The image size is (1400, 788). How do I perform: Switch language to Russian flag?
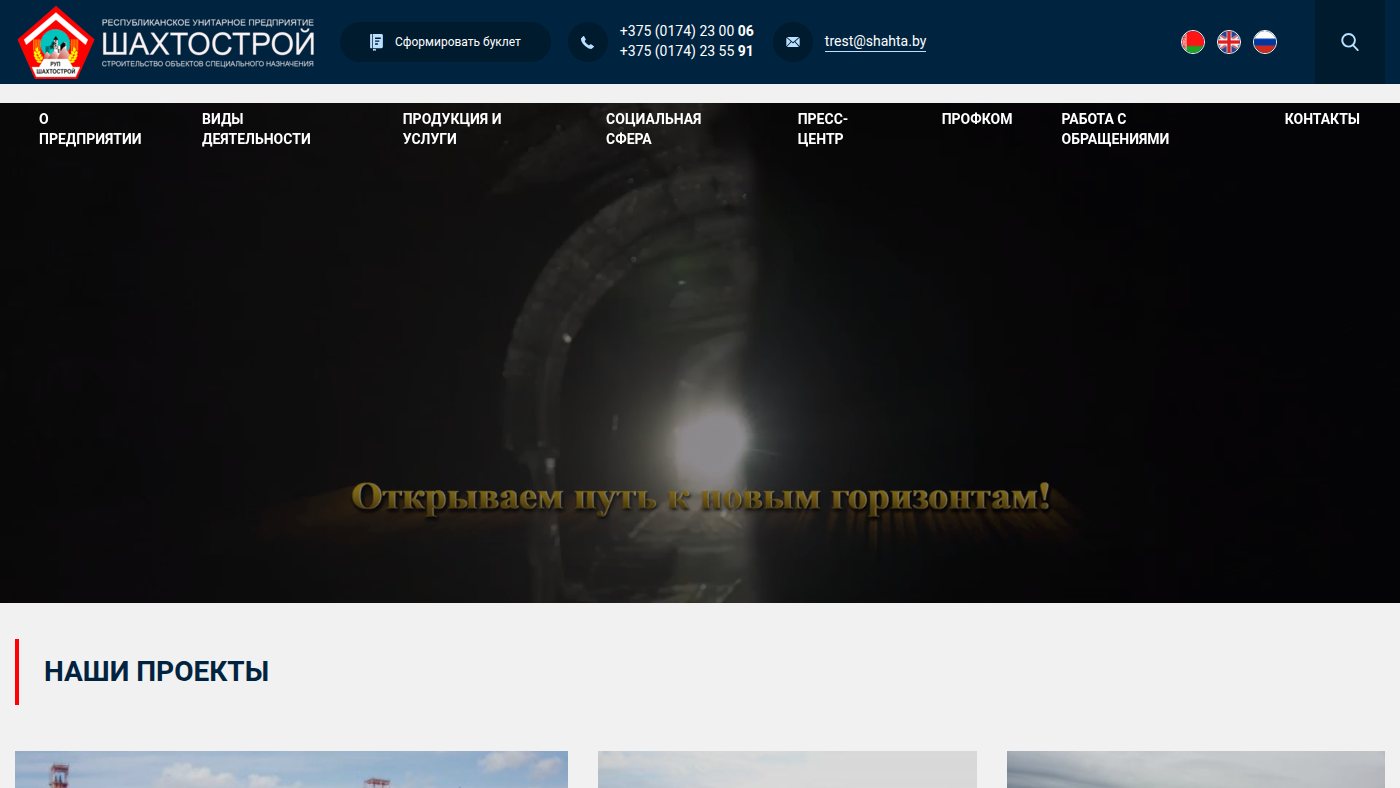point(1265,42)
